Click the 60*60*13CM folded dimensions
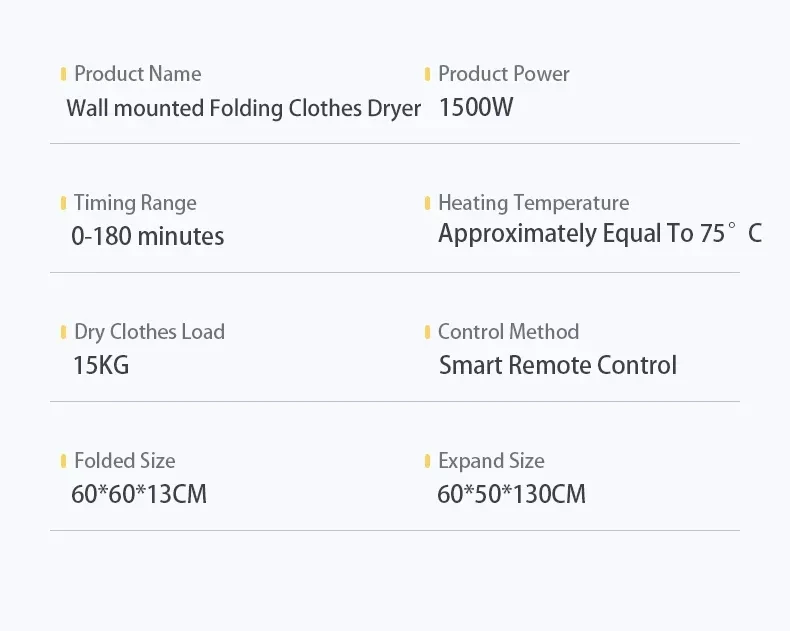The height and width of the screenshot is (631, 790). click(x=139, y=494)
